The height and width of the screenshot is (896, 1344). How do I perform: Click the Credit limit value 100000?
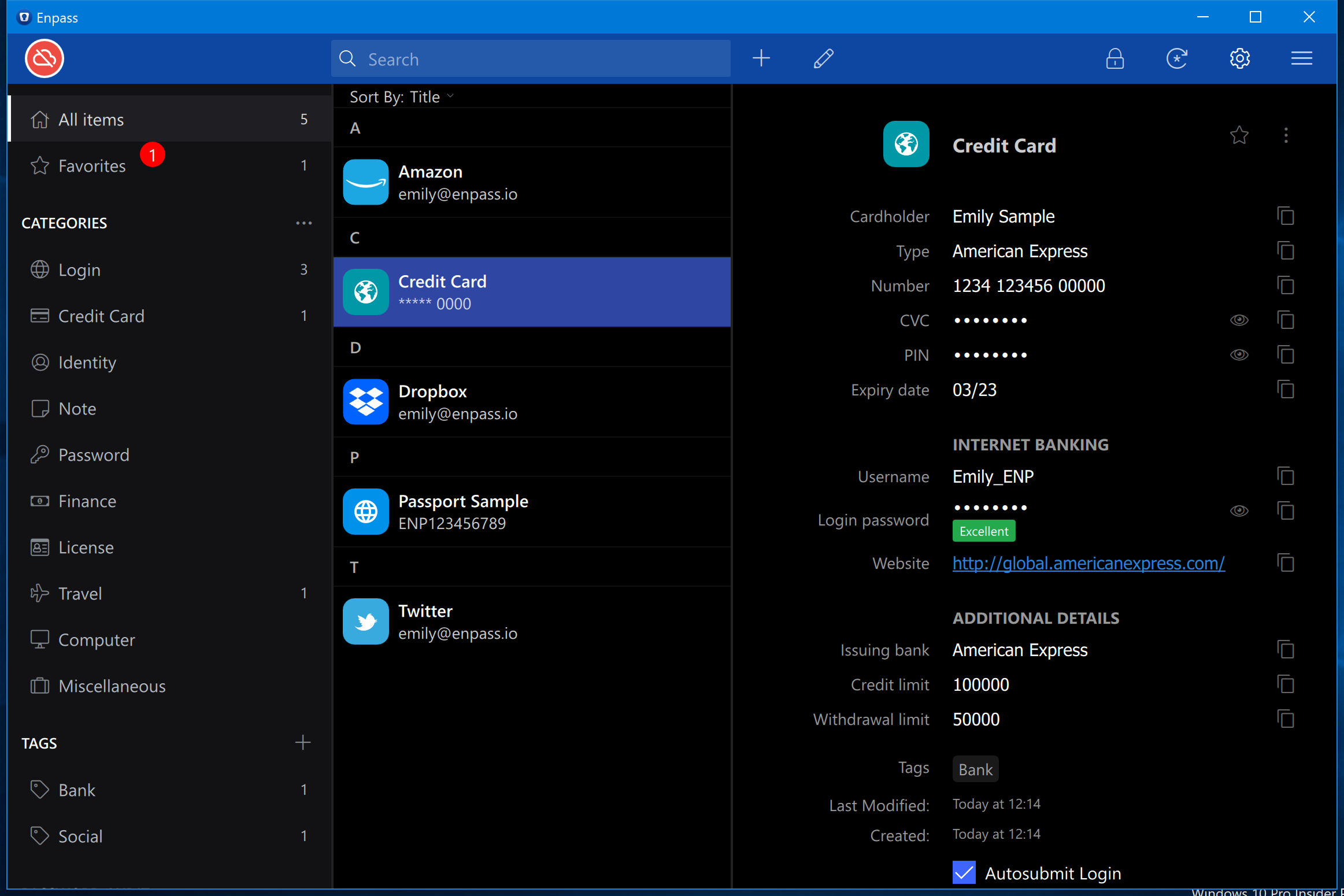[981, 684]
